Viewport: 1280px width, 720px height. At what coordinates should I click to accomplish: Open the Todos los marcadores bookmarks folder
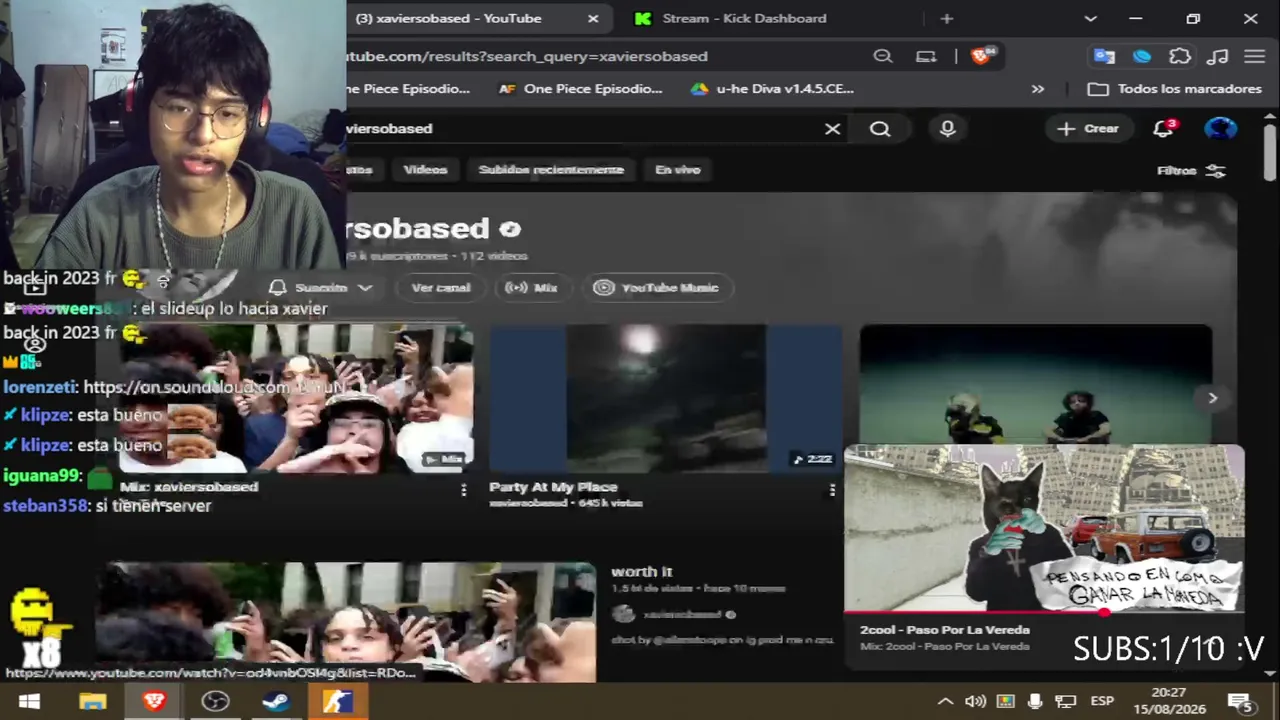click(x=1175, y=89)
